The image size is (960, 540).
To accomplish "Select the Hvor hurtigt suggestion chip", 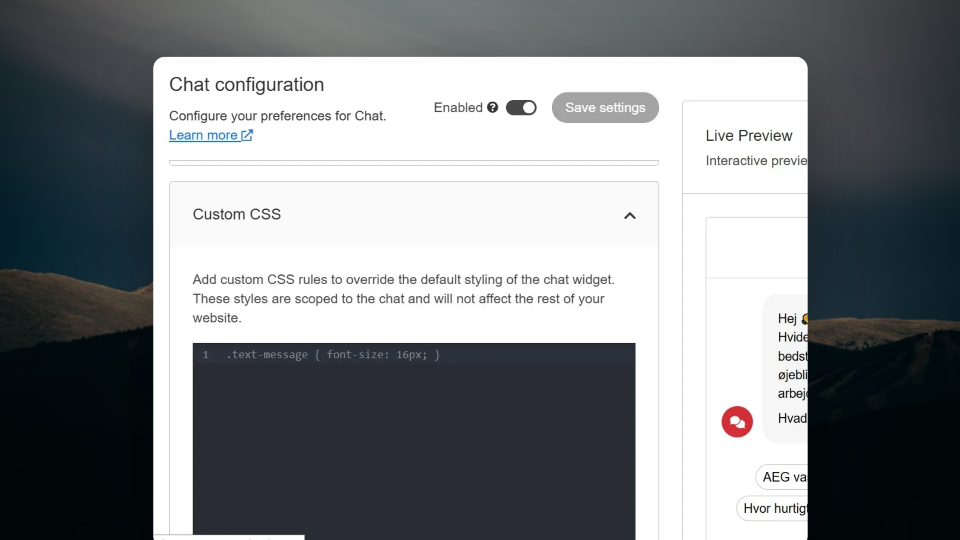I will pyautogui.click(x=772, y=509).
